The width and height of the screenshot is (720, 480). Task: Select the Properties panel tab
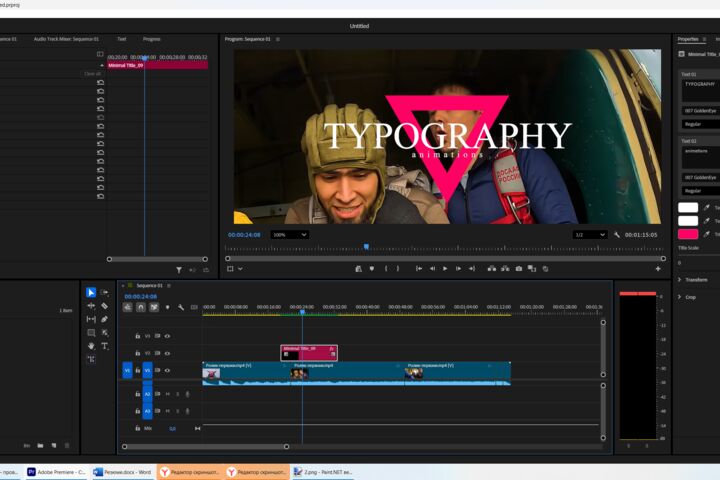[x=688, y=39]
